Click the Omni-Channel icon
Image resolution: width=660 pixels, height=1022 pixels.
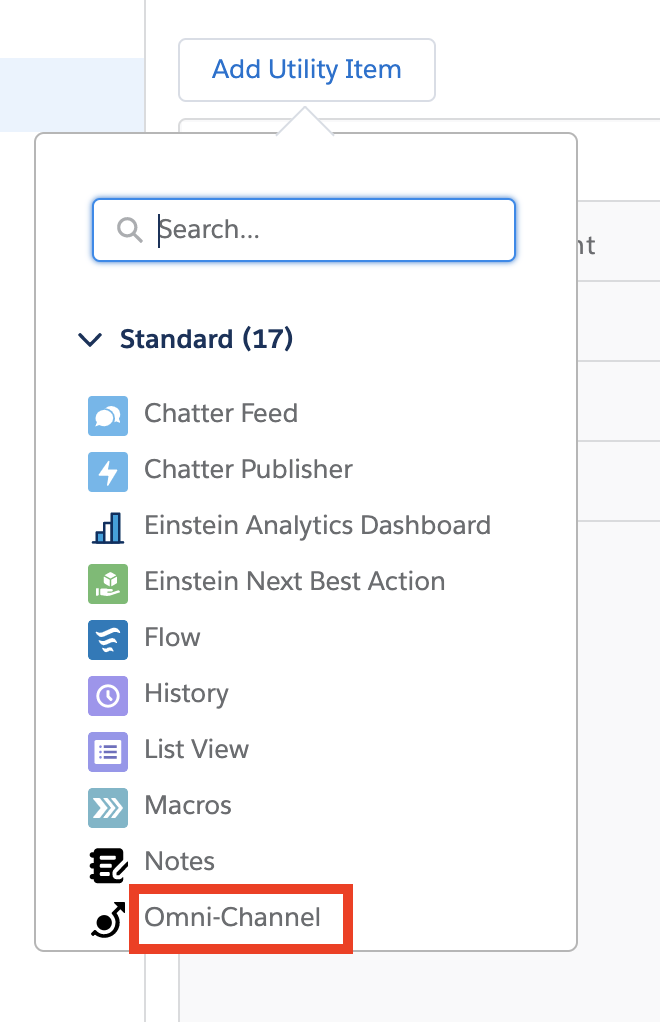tap(108, 918)
